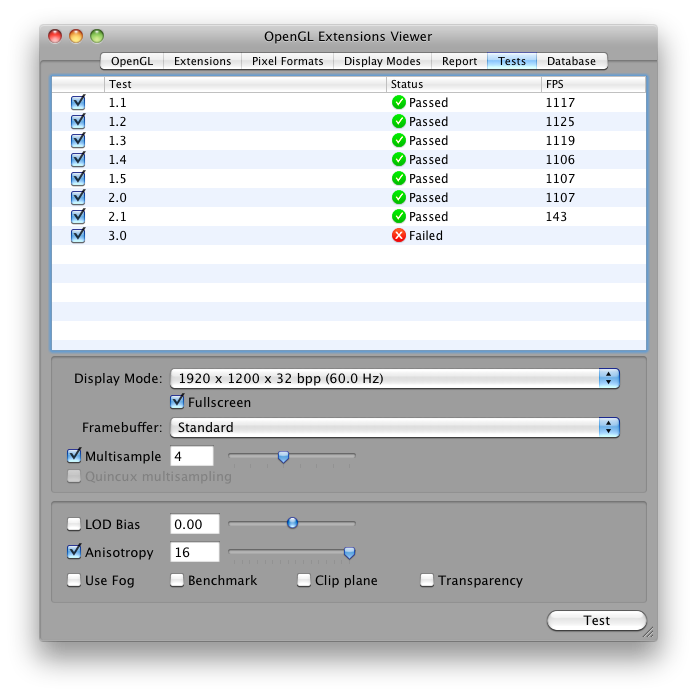Switch to the Report tab
Image resolution: width=697 pixels, height=696 pixels.
click(459, 61)
